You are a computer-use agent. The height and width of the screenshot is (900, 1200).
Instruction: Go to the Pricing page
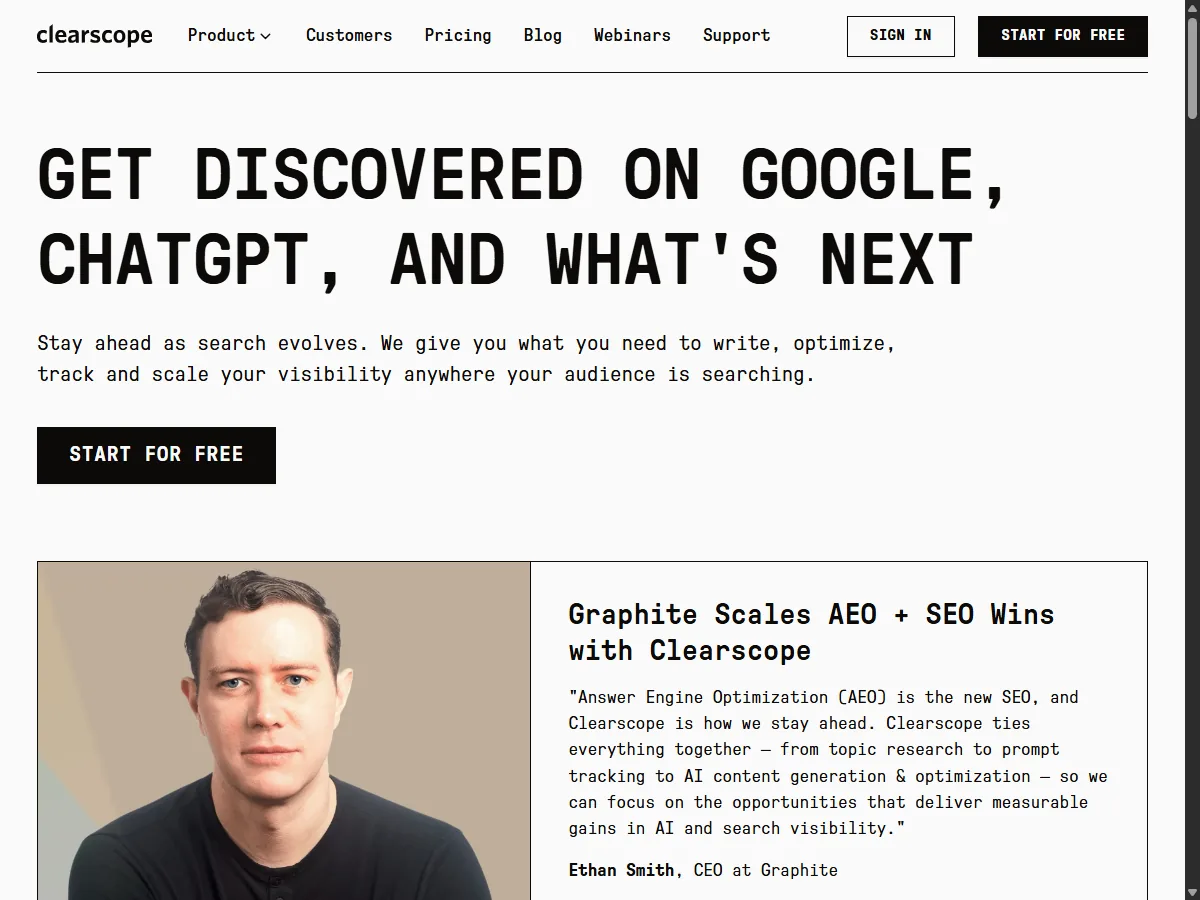(458, 35)
